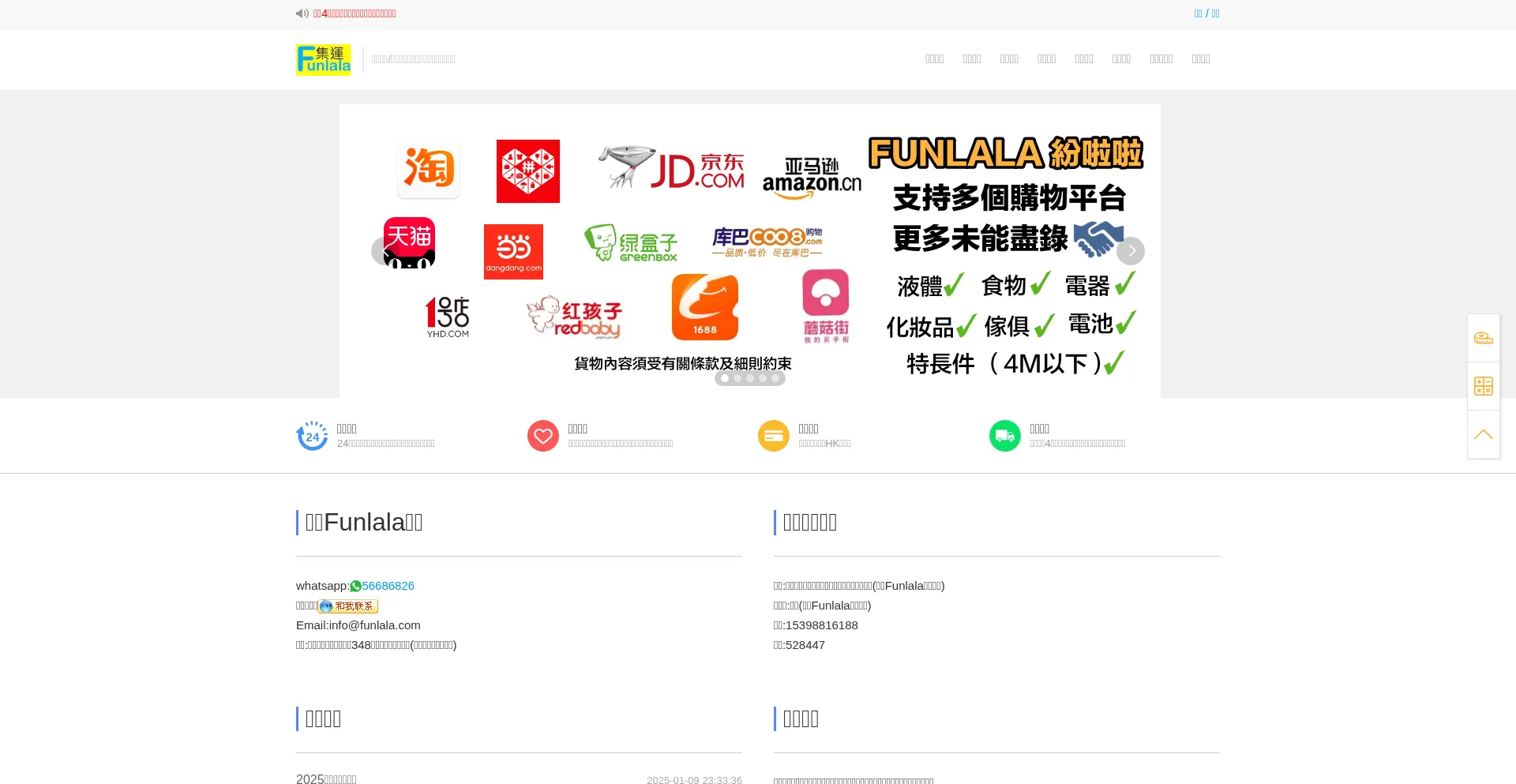Click the Funlala logo
Viewport: 1516px width, 784px height.
coord(323,60)
